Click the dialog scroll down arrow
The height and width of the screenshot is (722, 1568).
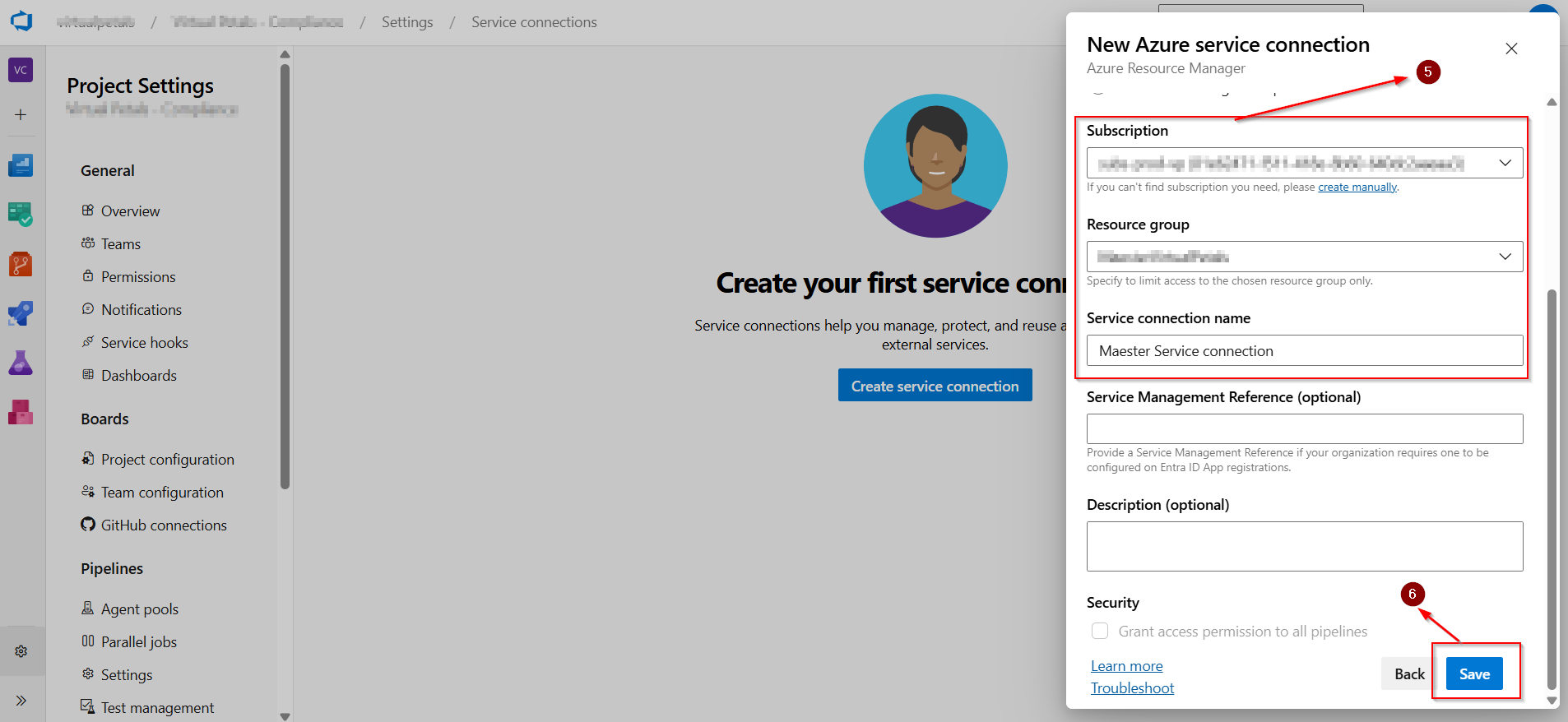(x=1552, y=701)
